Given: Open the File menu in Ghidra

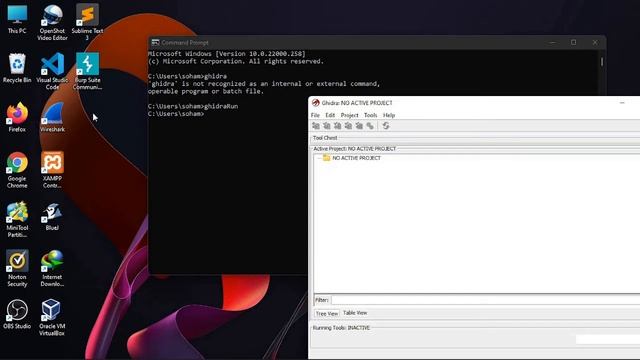Looking at the screenshot, I should click(x=315, y=115).
